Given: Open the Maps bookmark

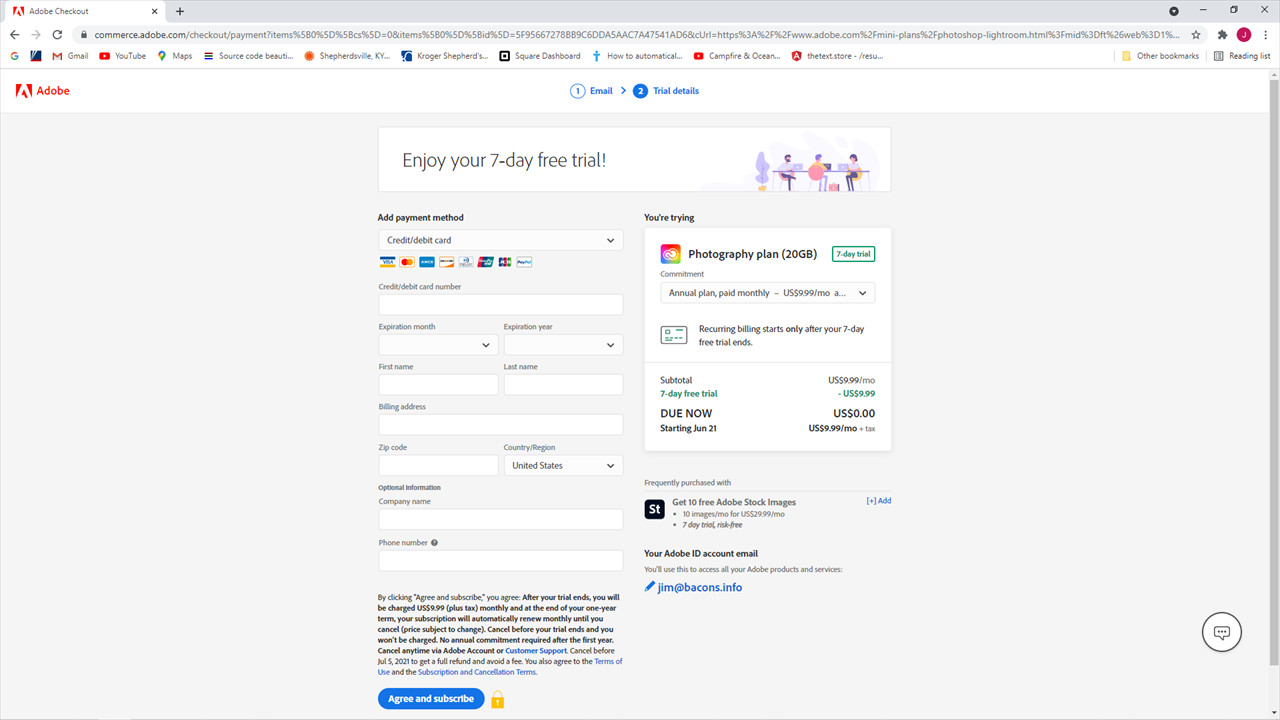Looking at the screenshot, I should (x=175, y=56).
